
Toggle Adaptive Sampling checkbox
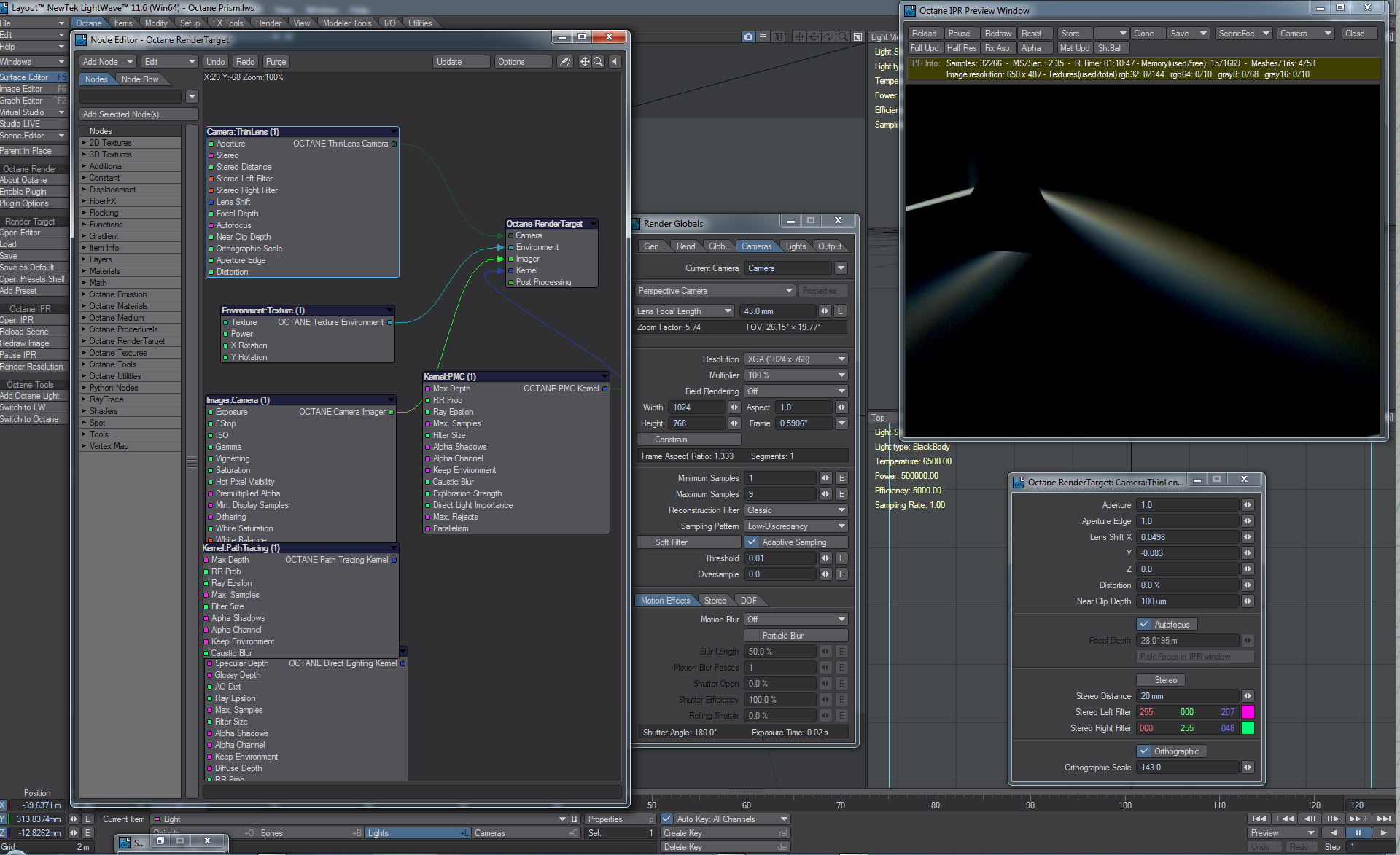click(752, 542)
